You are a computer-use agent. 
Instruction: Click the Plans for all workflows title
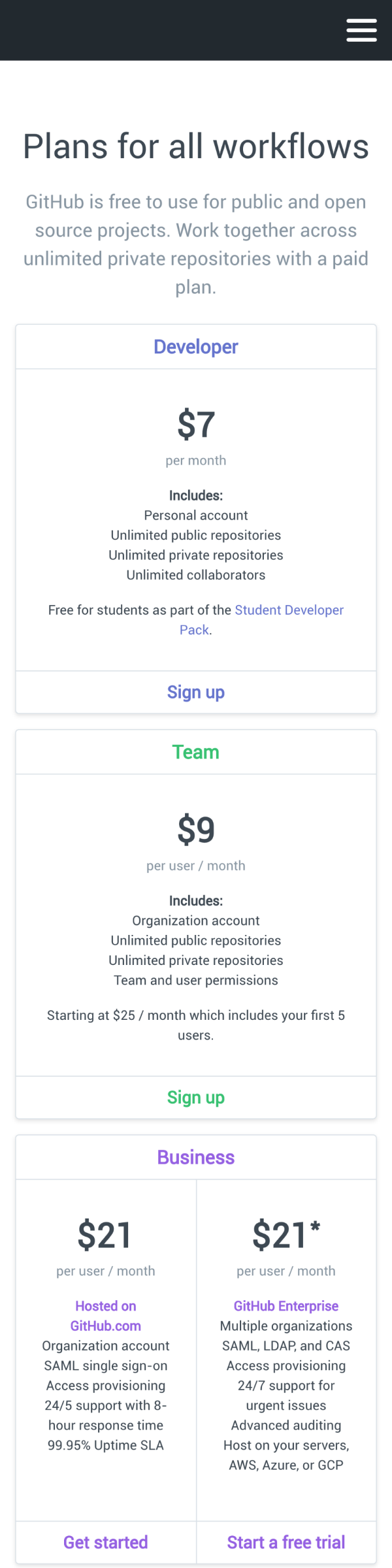click(196, 146)
